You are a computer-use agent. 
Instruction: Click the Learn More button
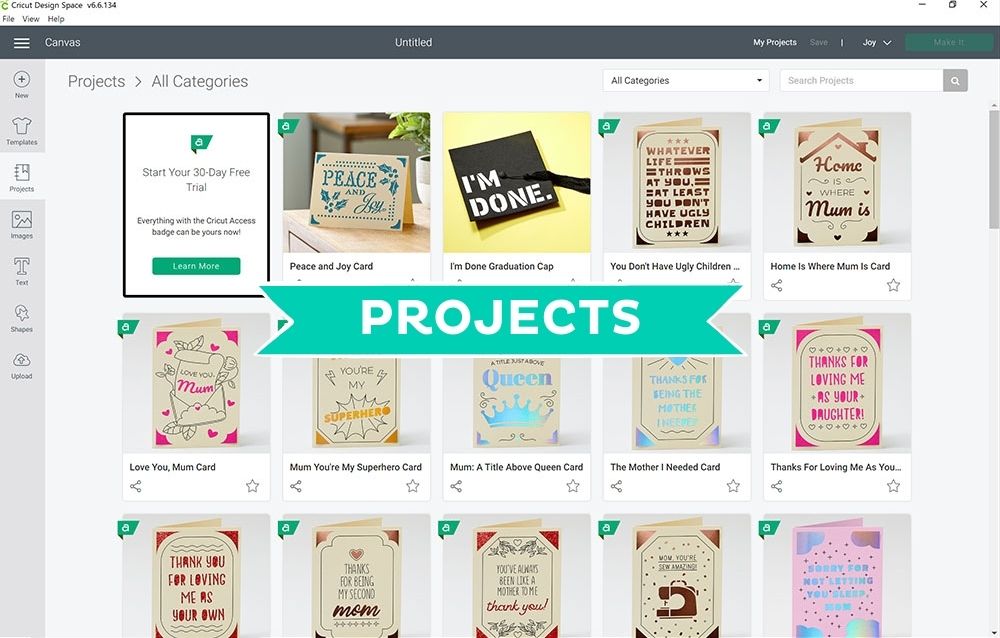coord(196,266)
